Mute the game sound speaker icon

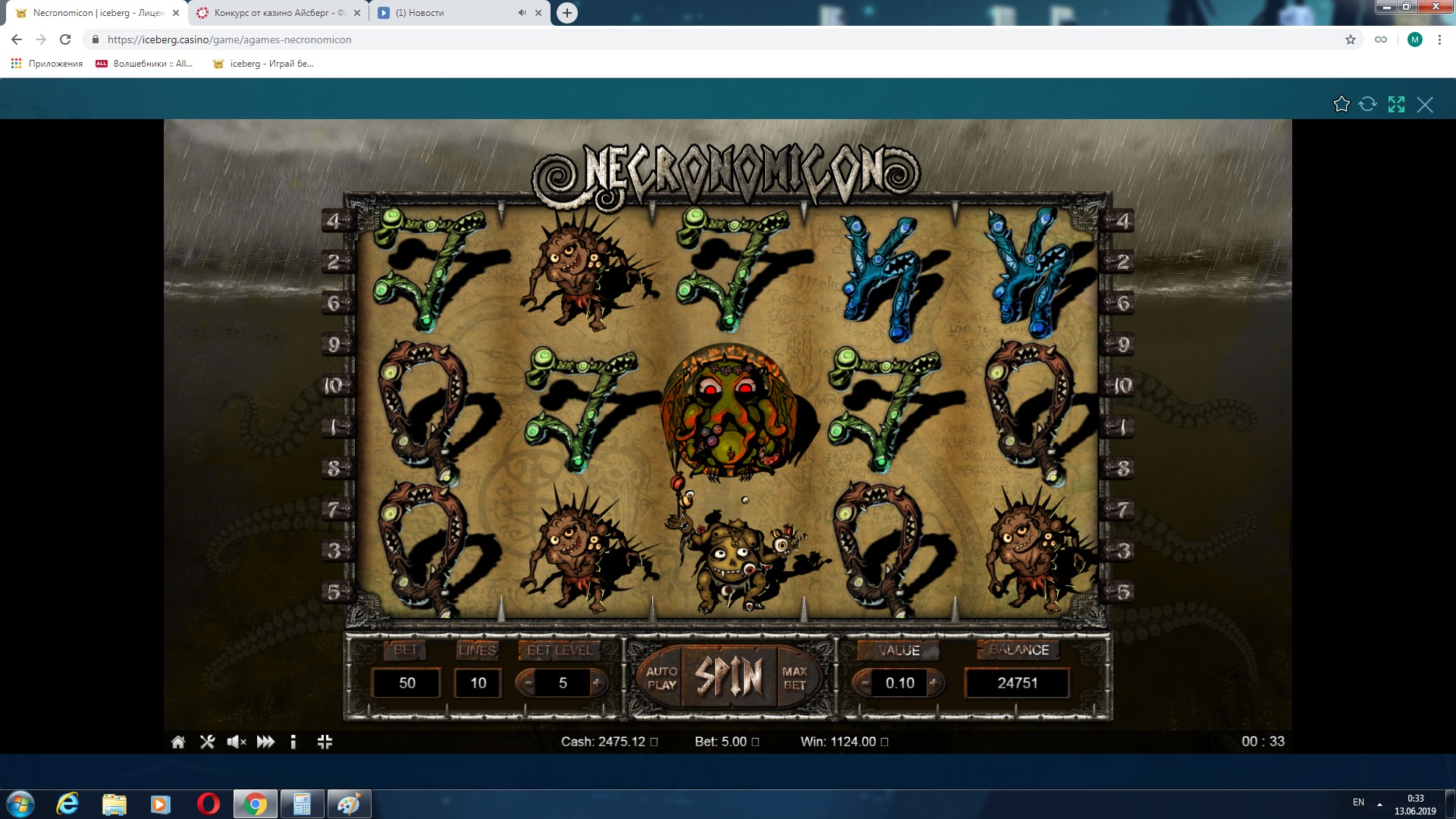pos(236,742)
